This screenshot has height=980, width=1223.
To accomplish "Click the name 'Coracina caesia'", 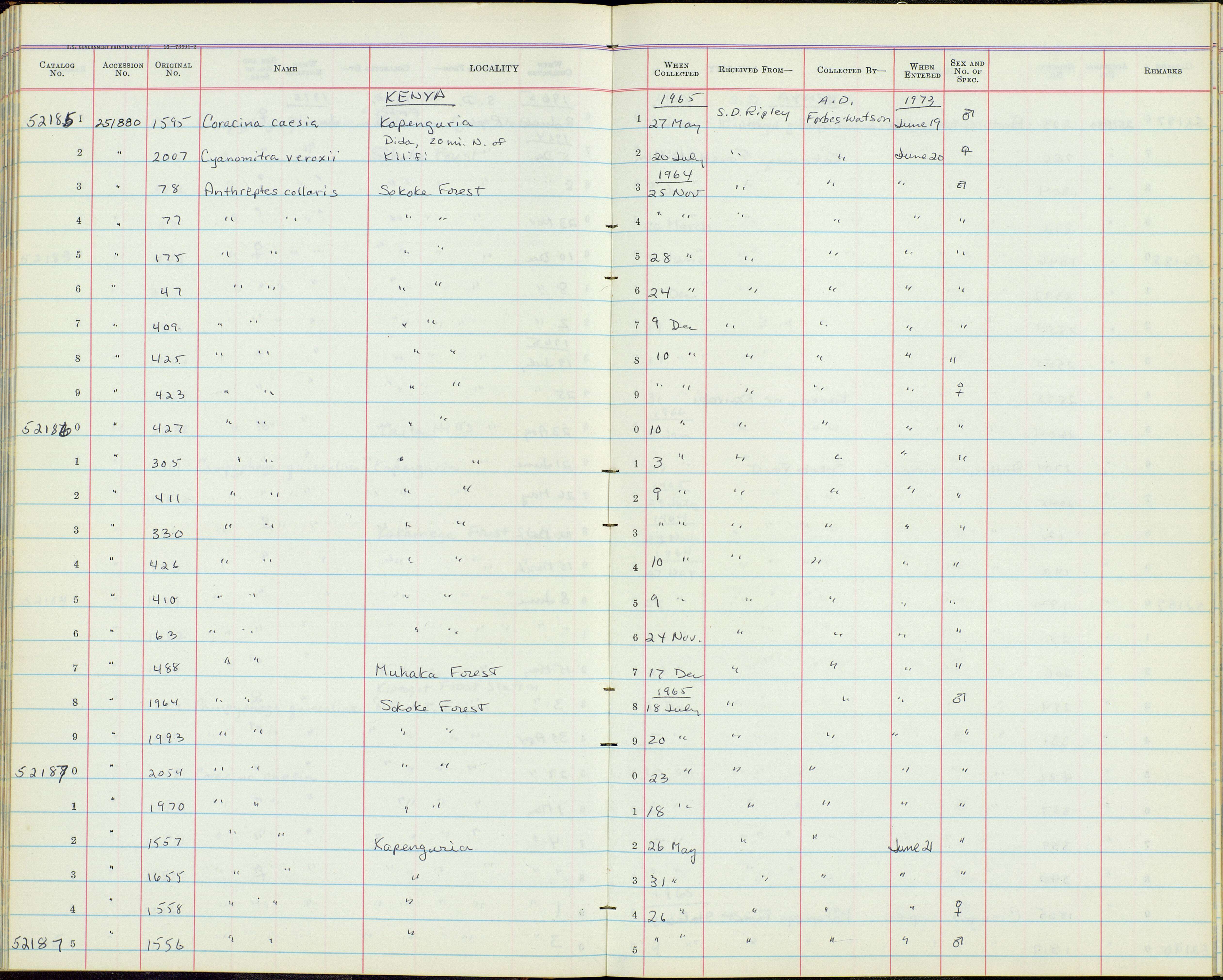I will 261,122.
